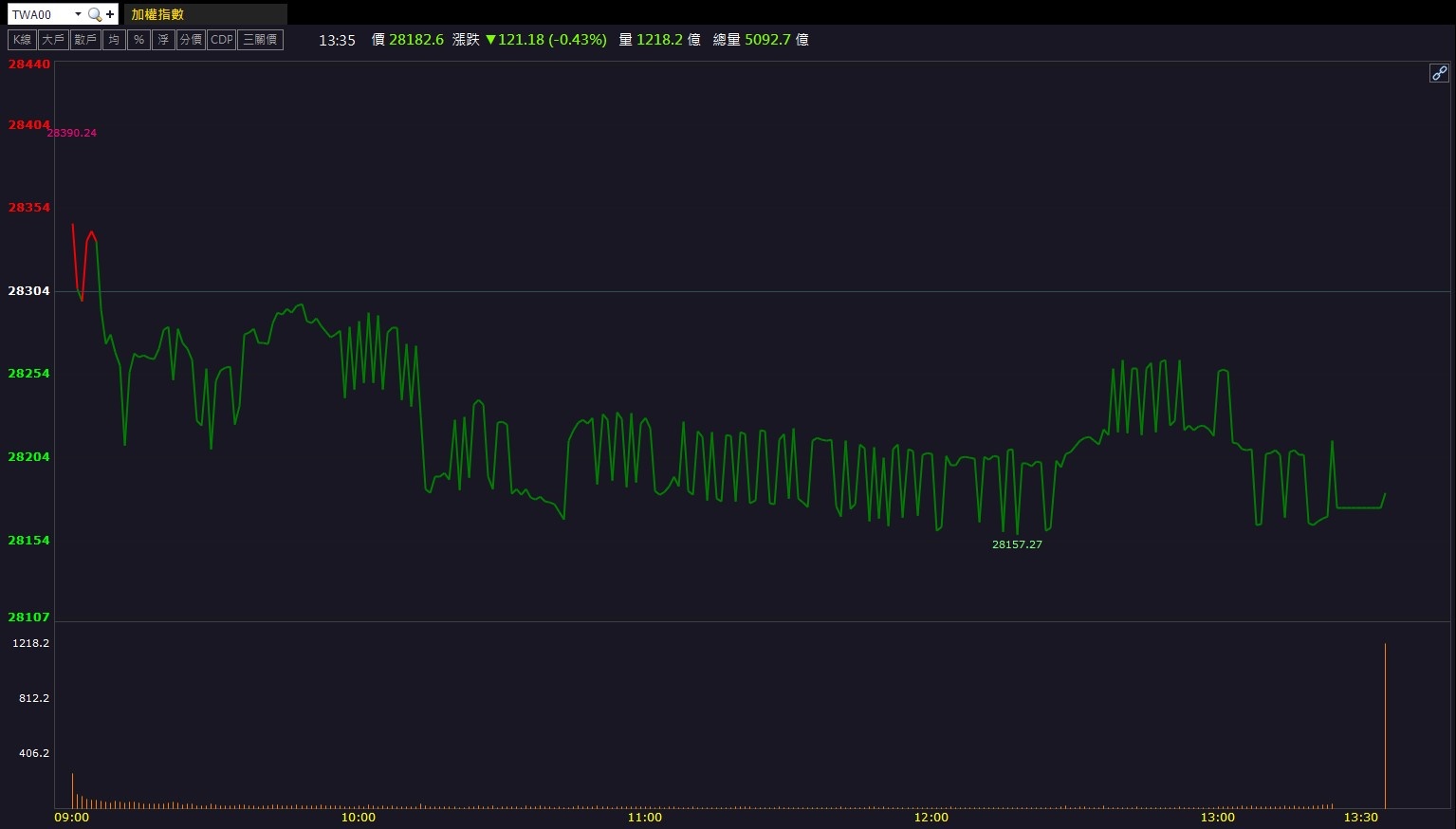
Task: Click the plus icon next to the search magnifier
Action: [110, 14]
